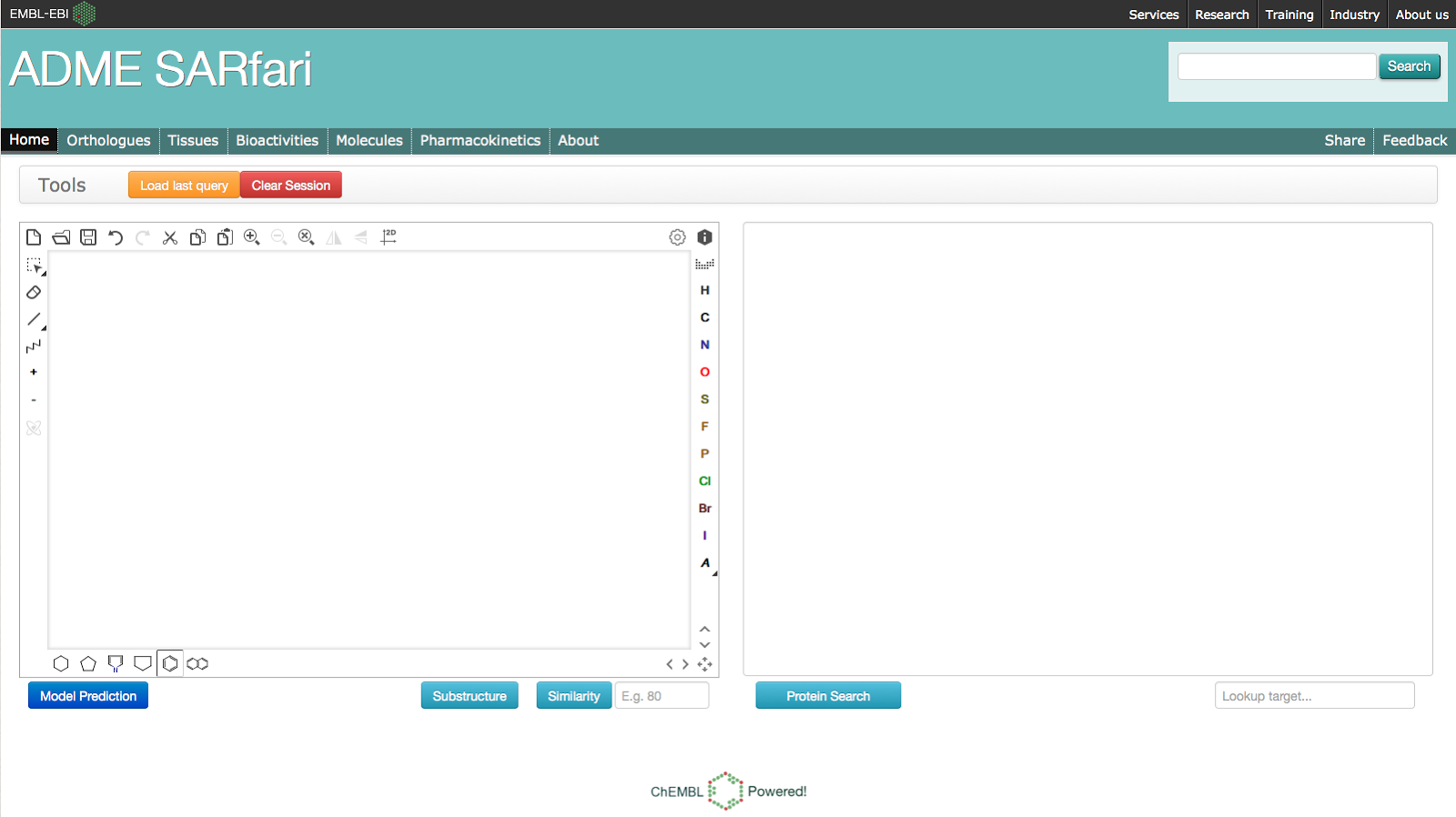Open the Feedback link
This screenshot has width=1456, height=817.
[1414, 140]
